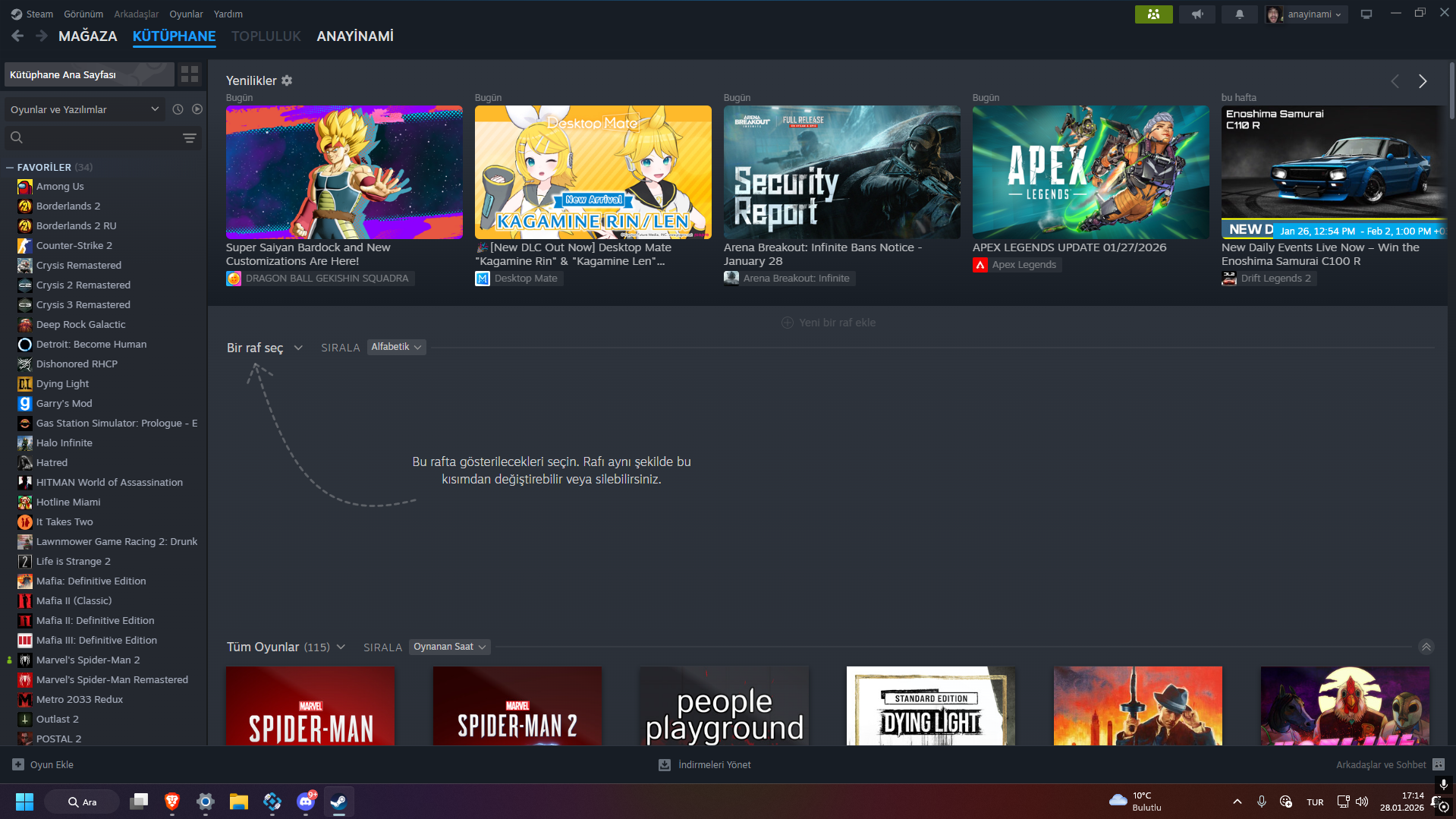Click the Steam logo icon
This screenshot has height=819, width=1456.
pyautogui.click(x=17, y=14)
